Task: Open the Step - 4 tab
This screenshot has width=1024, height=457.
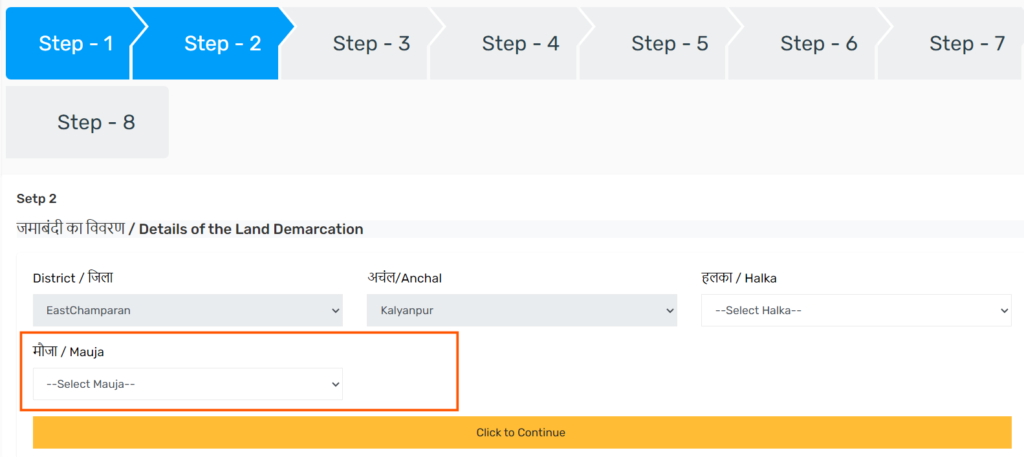Action: [520, 43]
